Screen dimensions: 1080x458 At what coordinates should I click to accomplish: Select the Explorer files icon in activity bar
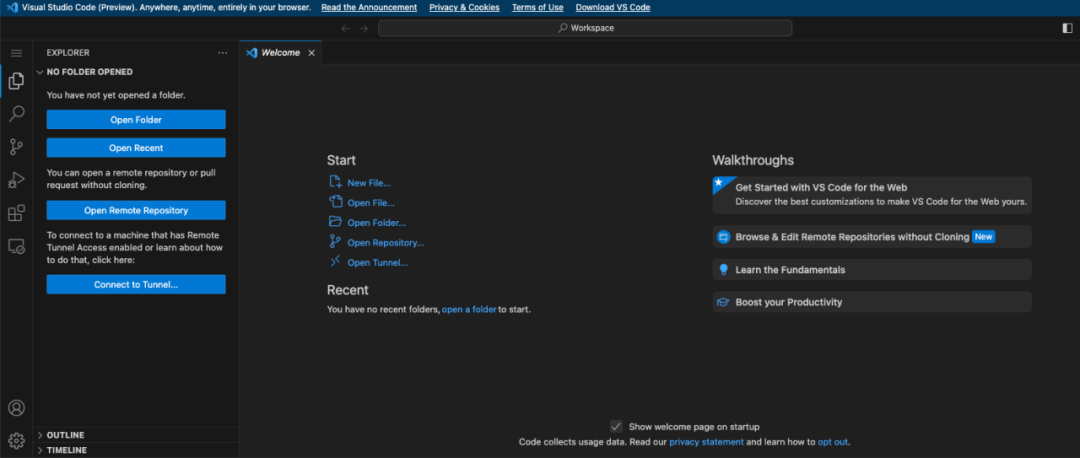click(x=17, y=82)
